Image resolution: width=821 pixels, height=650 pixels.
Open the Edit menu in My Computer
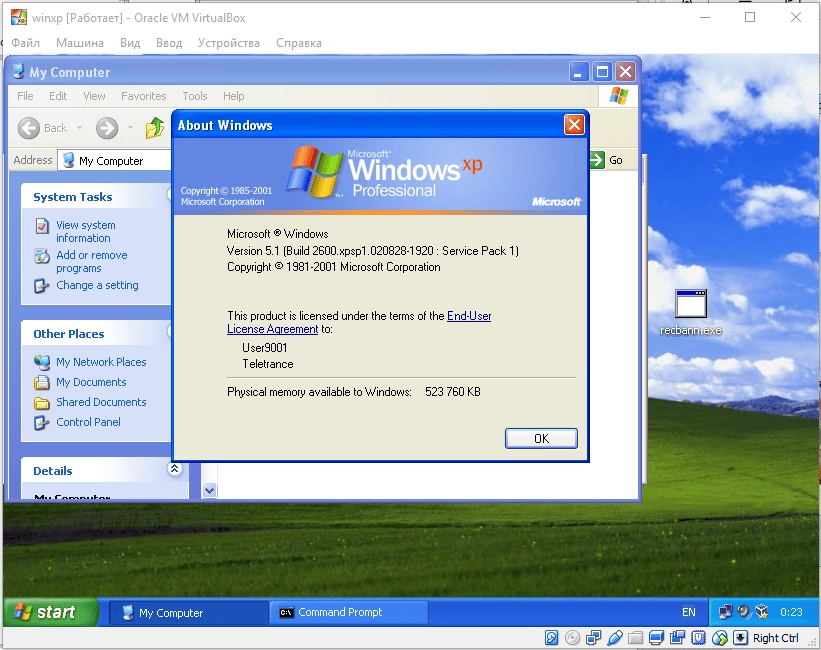tap(58, 96)
